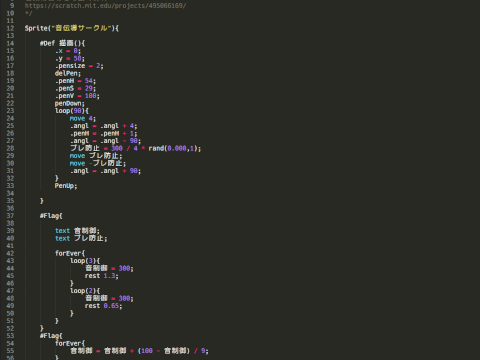Place the cursor on the ".x = 0;" line
480x360 pixels.
68,51
